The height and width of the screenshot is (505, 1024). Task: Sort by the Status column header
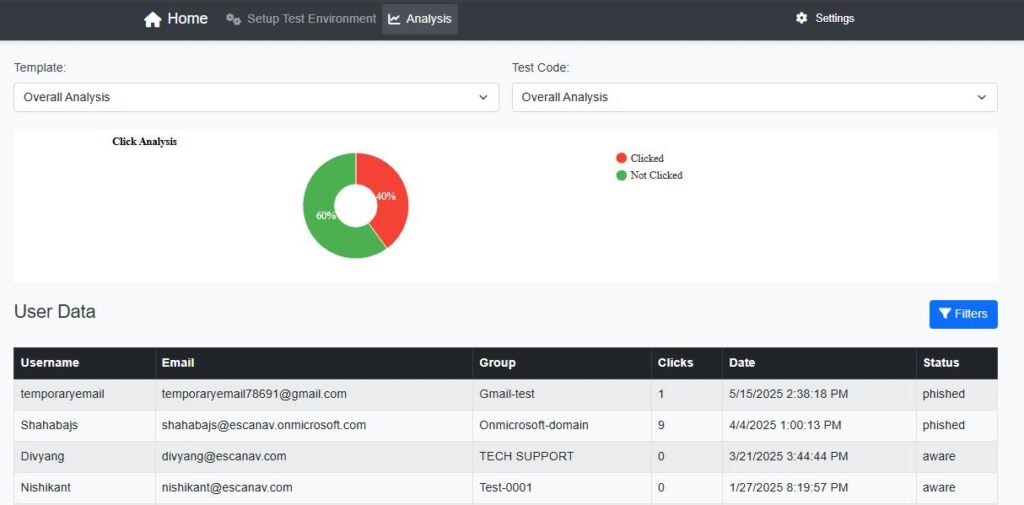point(940,363)
